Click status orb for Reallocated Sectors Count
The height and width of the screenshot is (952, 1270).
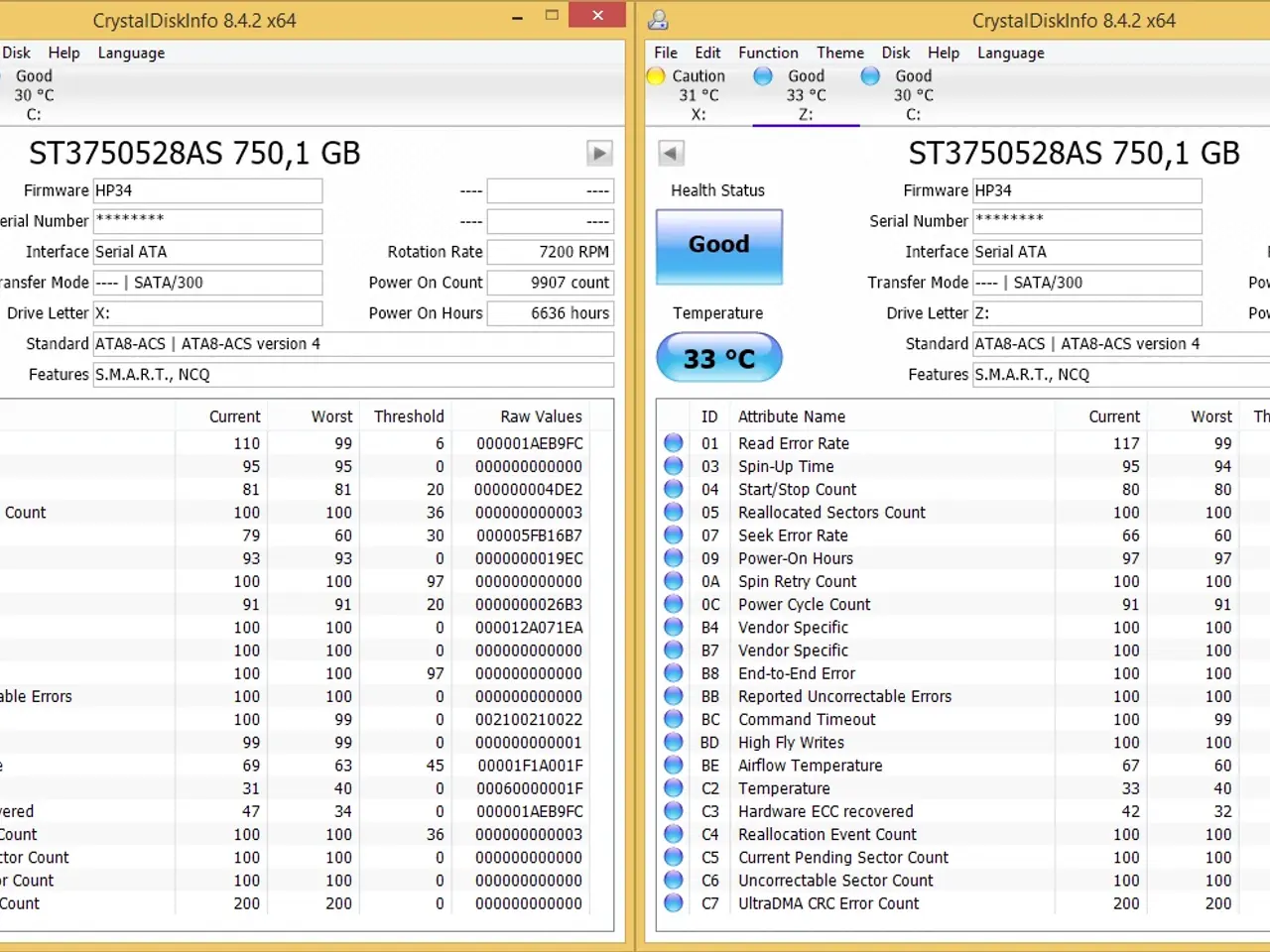pyautogui.click(x=674, y=512)
